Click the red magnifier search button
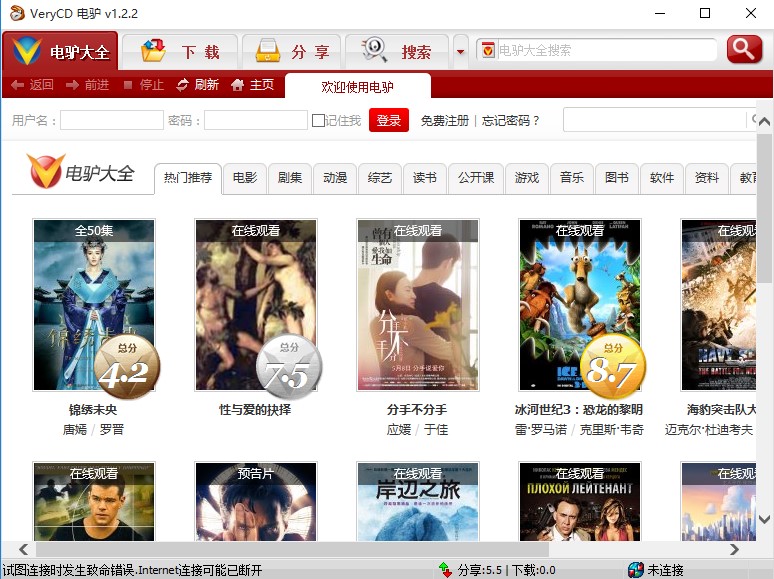This screenshot has width=774, height=579. click(744, 49)
